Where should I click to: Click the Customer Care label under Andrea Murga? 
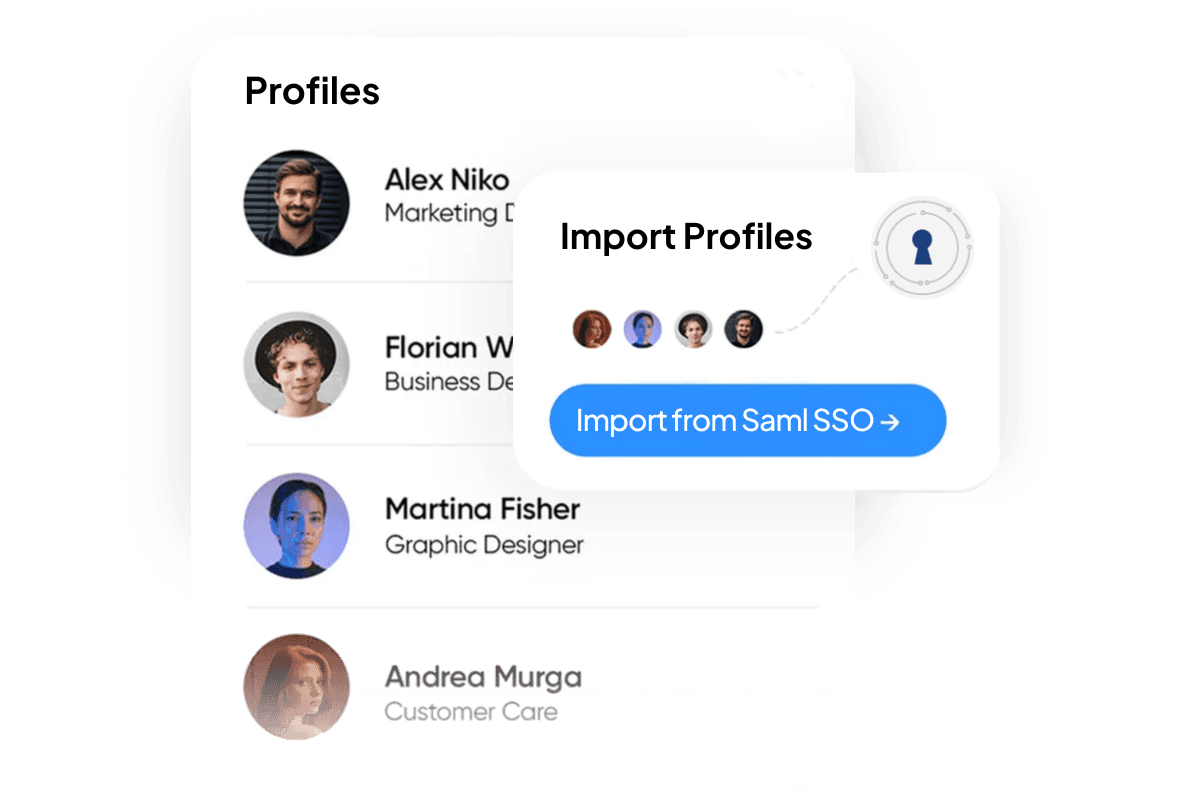(x=471, y=712)
